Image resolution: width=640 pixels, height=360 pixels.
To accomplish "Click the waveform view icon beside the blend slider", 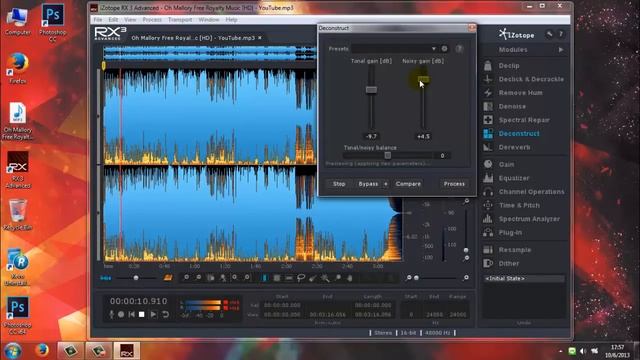I will coord(106,278).
